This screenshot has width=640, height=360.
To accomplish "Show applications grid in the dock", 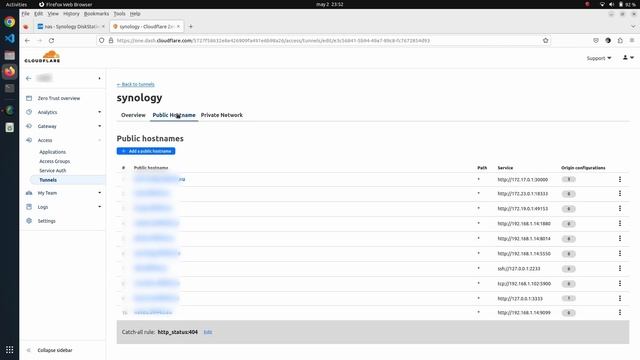I will click(x=9, y=350).
